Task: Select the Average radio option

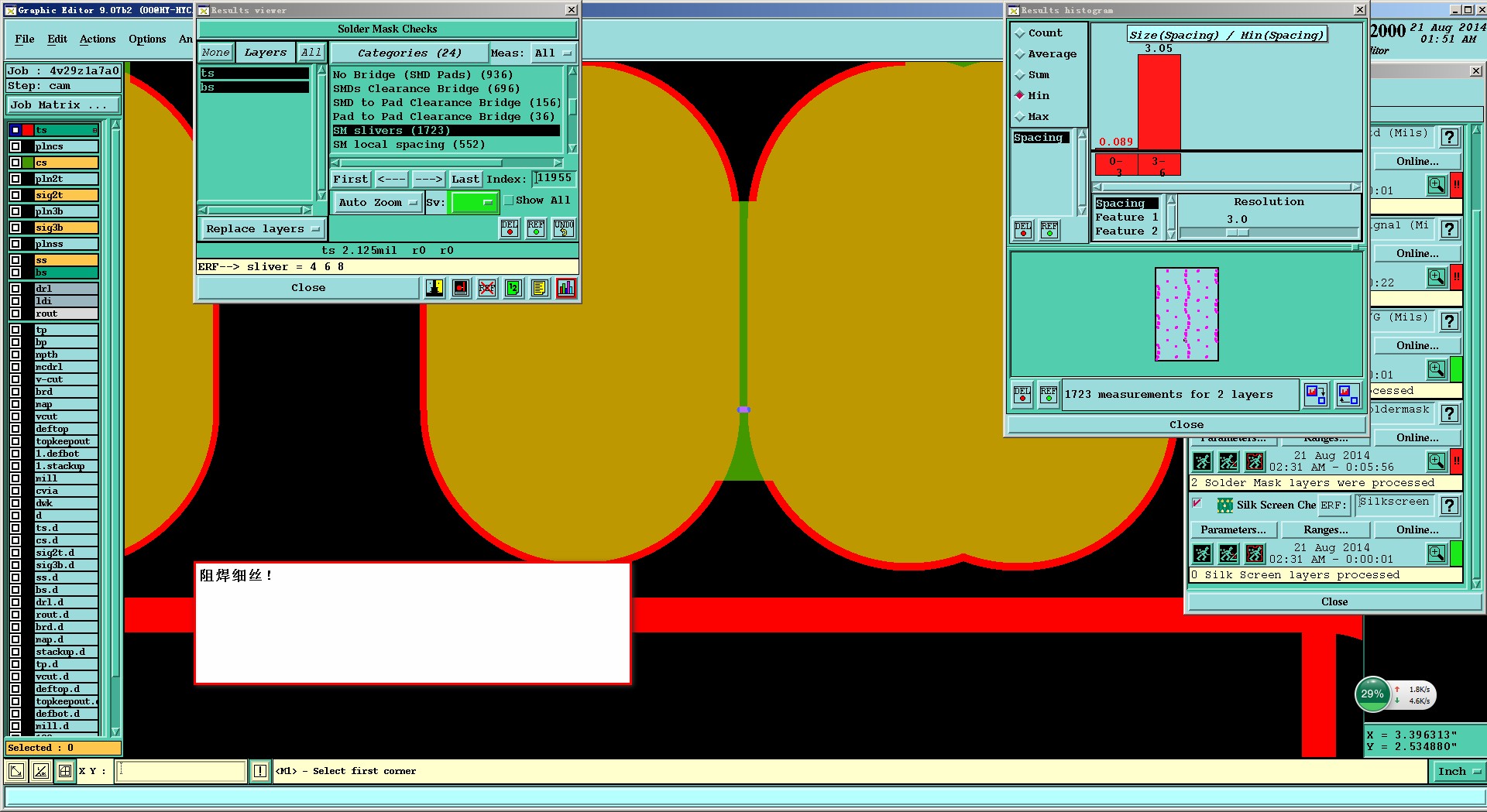Action: (1020, 54)
